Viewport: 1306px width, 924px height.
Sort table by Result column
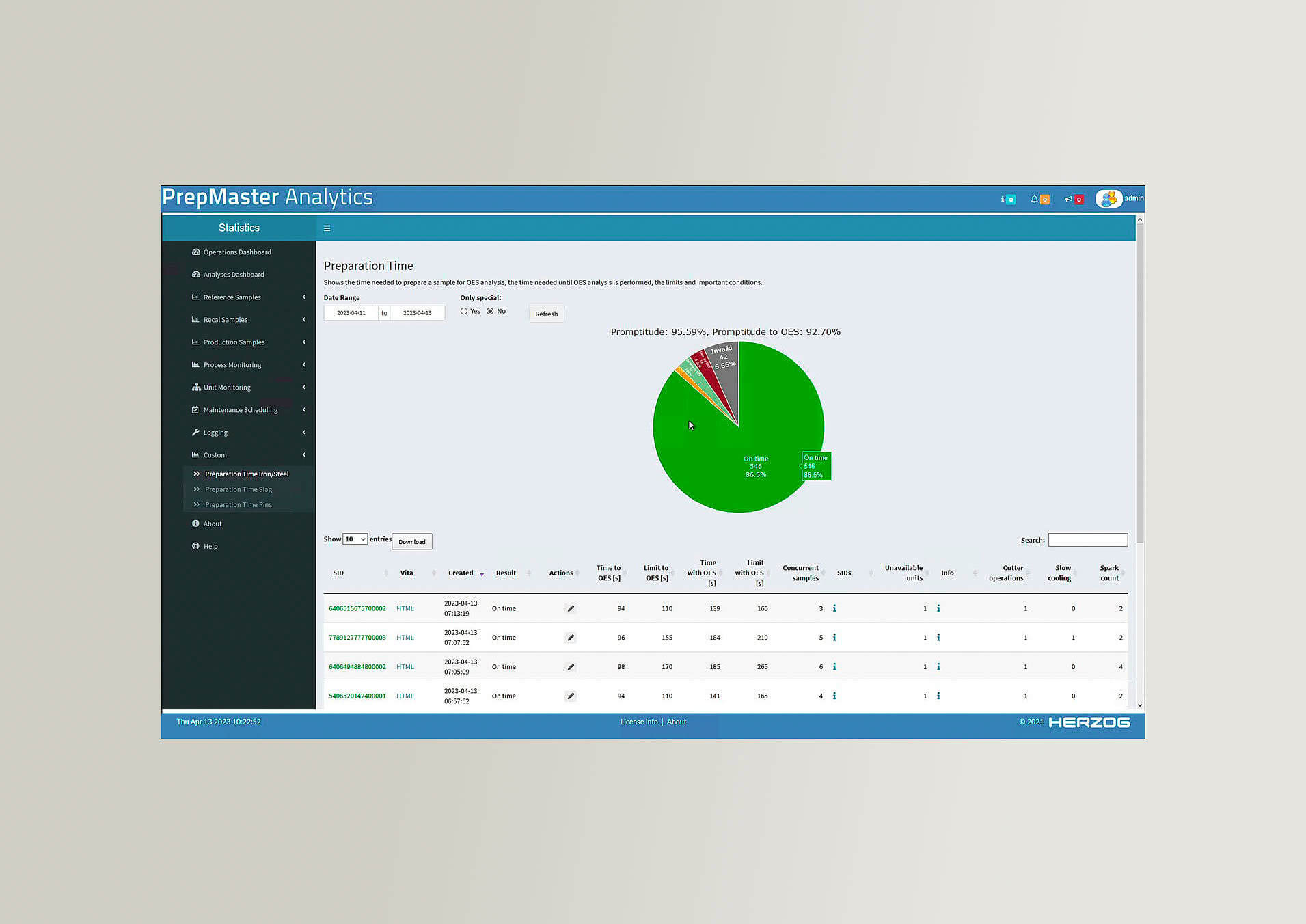point(506,573)
